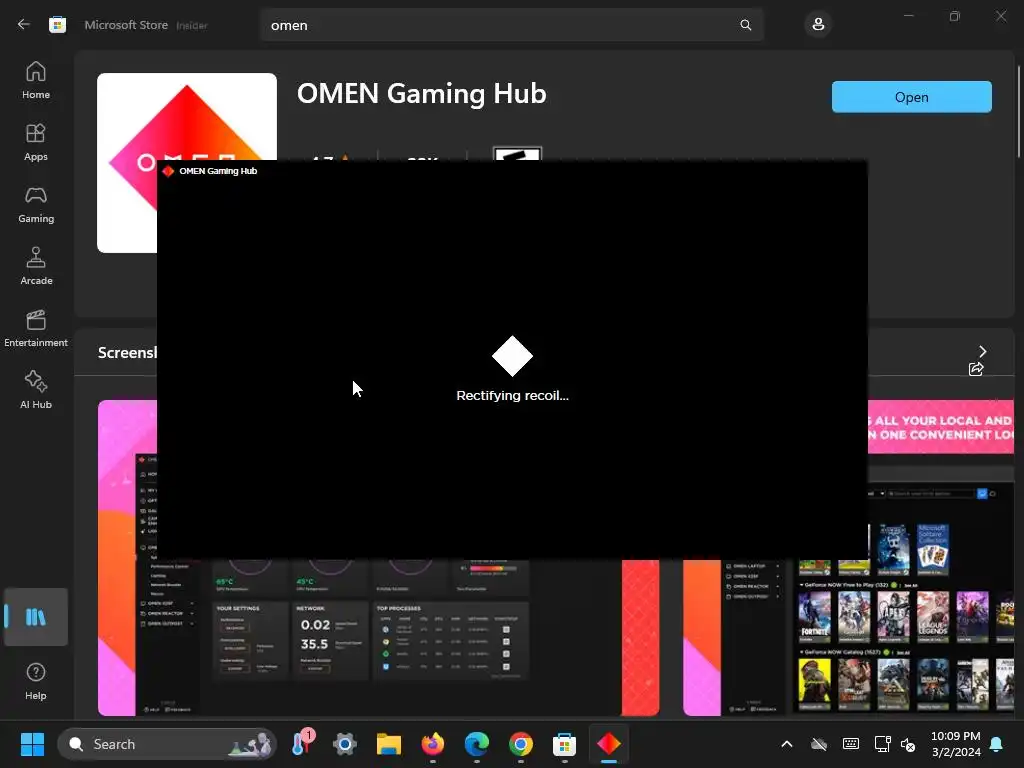Open Gaming in the Store sidebar

click(x=36, y=204)
